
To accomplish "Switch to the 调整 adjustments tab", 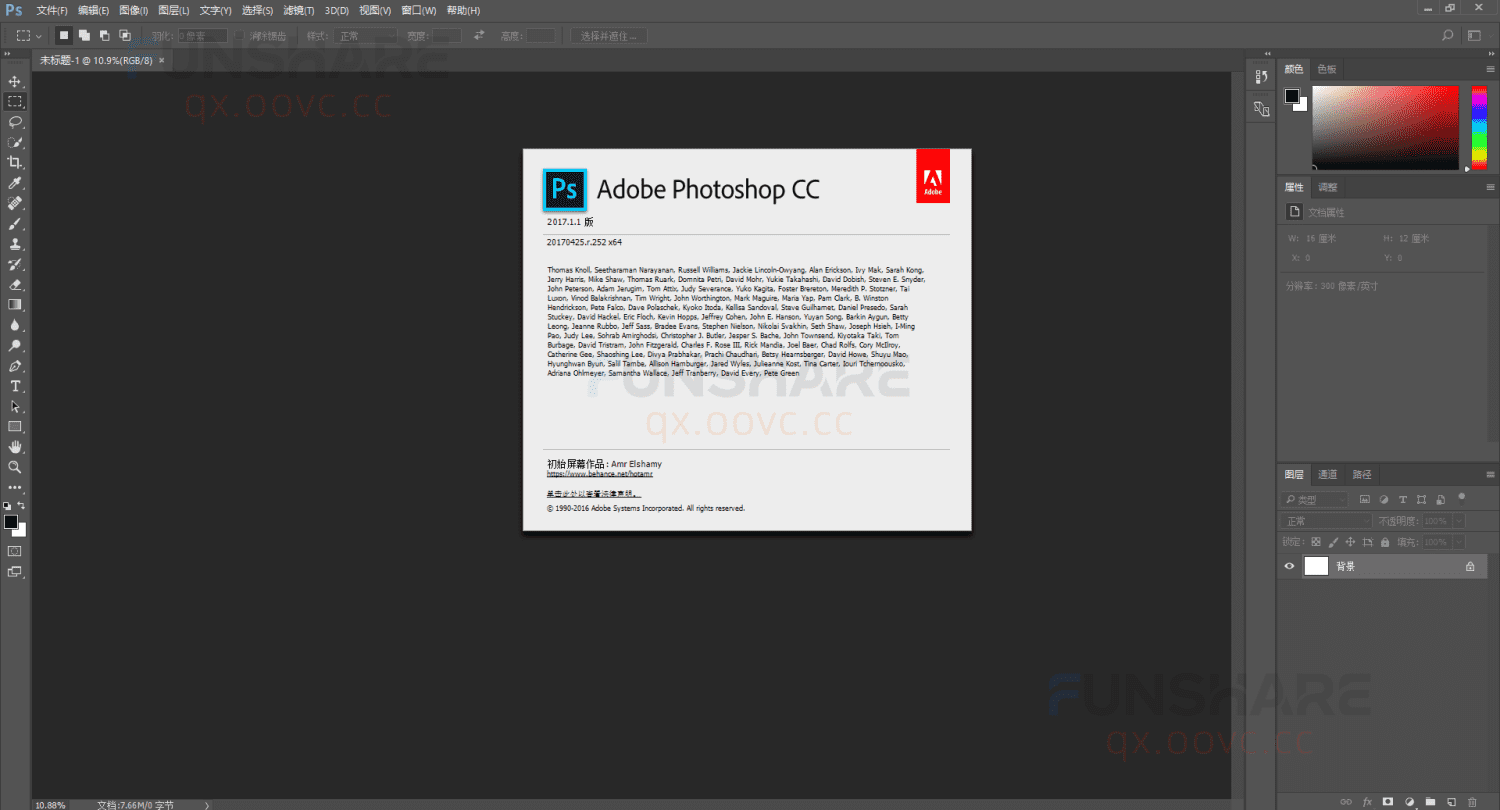I will point(1327,187).
